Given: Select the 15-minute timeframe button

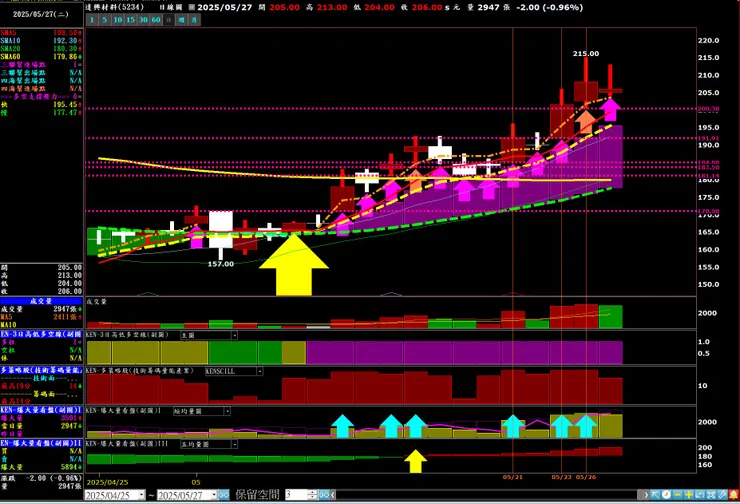Looking at the screenshot, I should 130,20.
